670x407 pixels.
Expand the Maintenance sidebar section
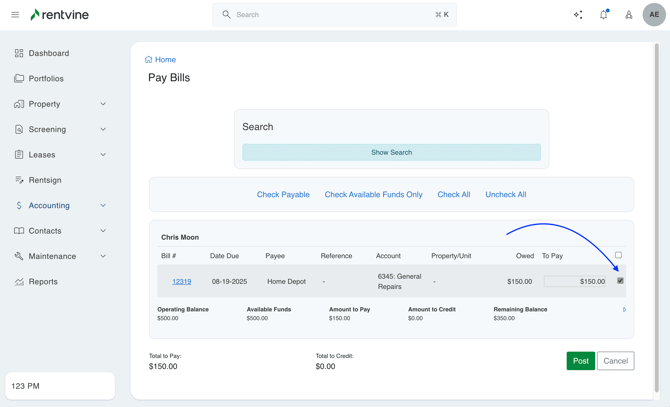click(x=103, y=256)
